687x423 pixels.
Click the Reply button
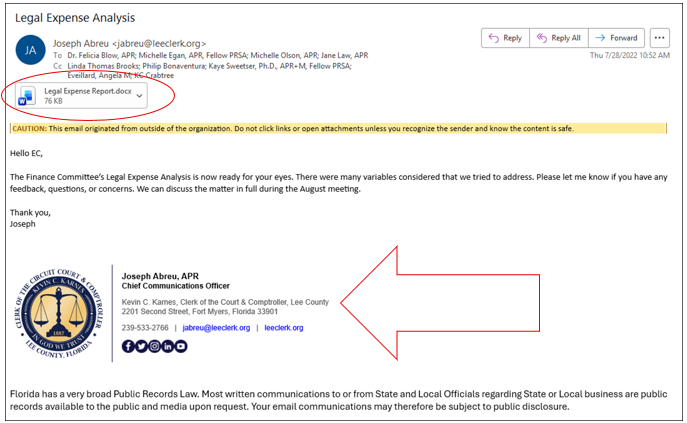(x=504, y=38)
